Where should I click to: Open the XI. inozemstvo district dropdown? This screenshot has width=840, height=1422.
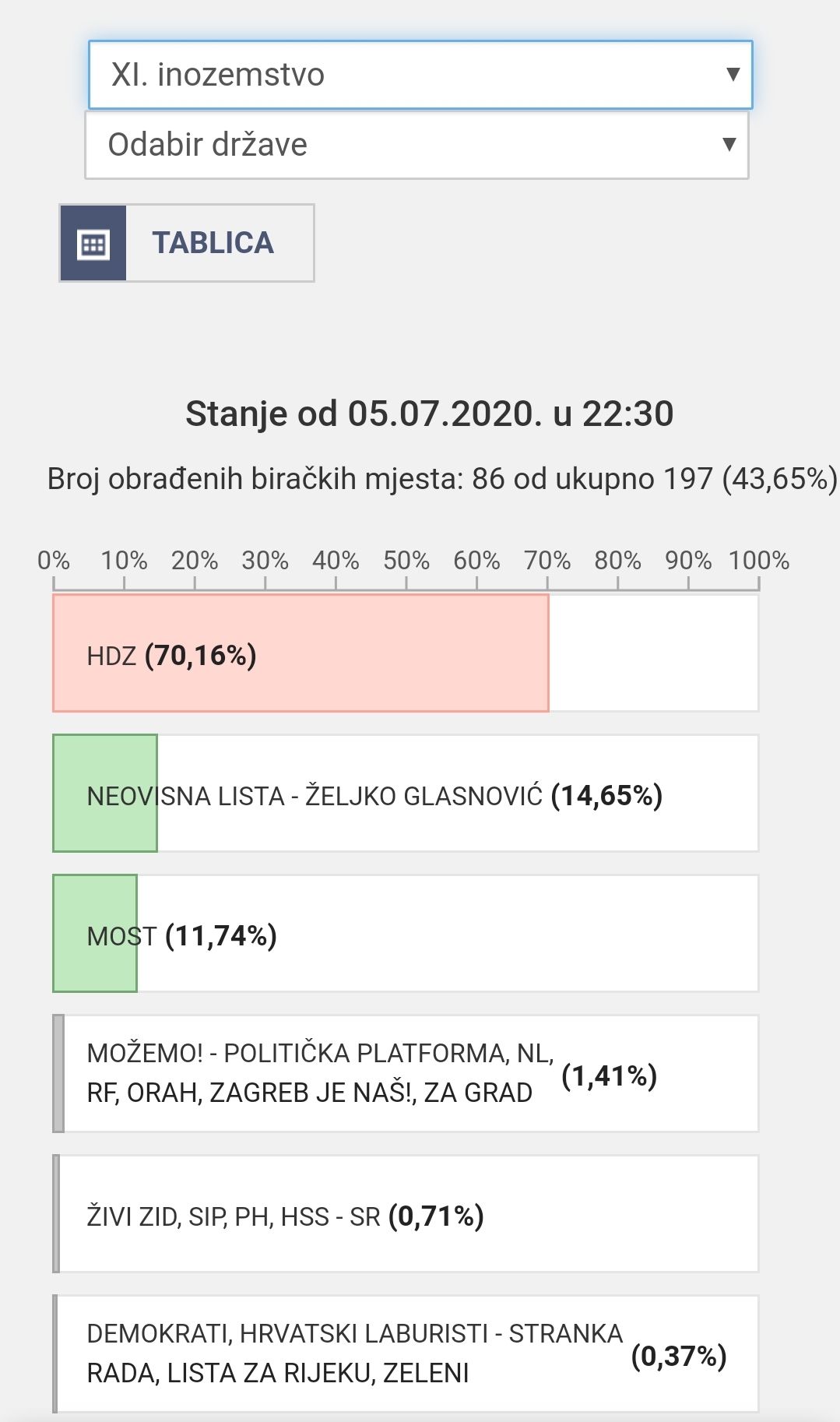(x=420, y=75)
